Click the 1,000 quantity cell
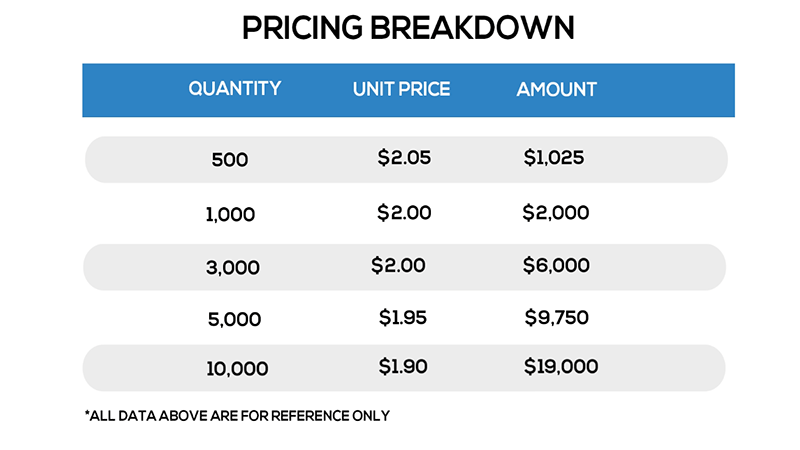 (231, 214)
